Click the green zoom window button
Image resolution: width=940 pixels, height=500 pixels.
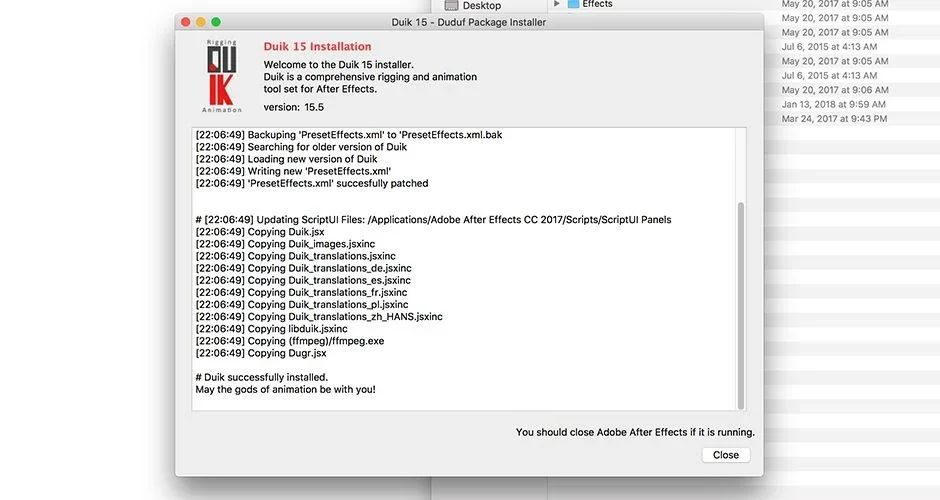[x=216, y=22]
